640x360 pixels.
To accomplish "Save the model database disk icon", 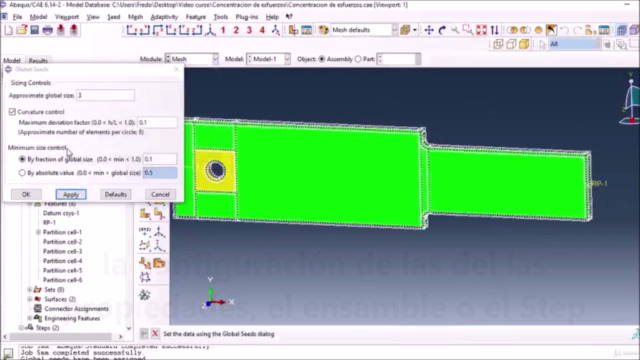I will point(35,30).
